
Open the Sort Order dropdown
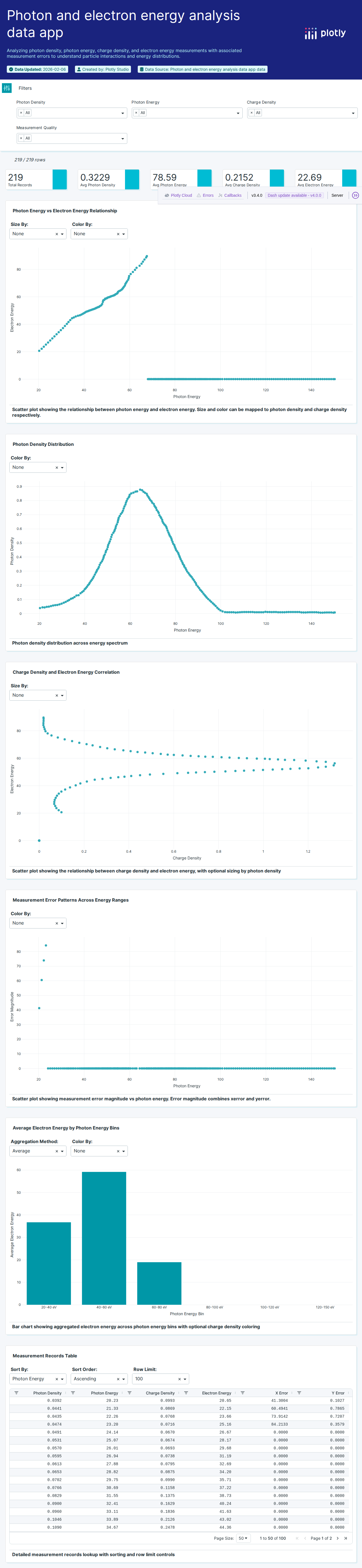pyautogui.click(x=124, y=1379)
